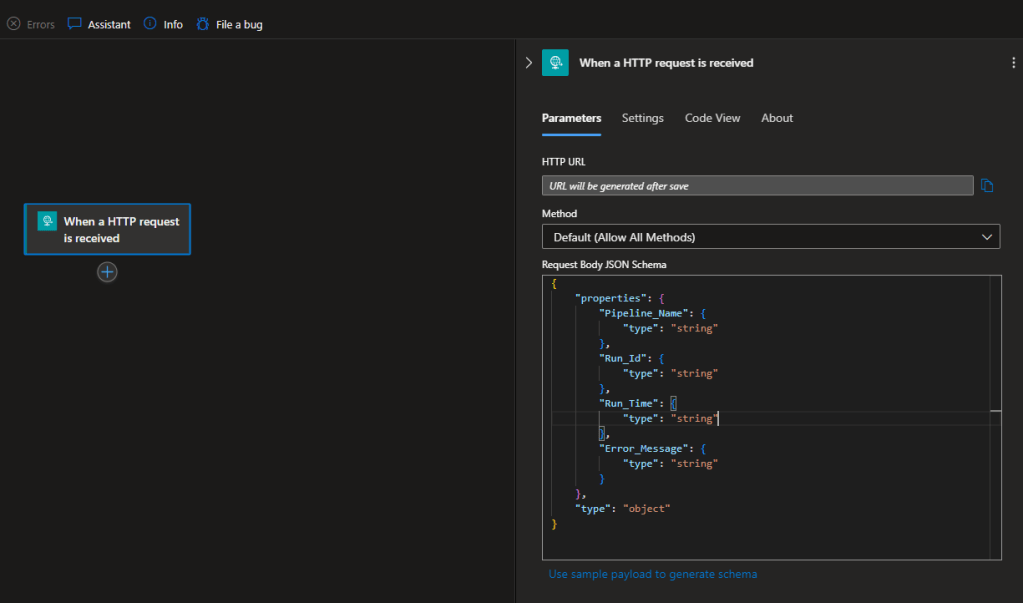This screenshot has height=603, width=1023.
Task: Click the Errors icon in toolbar
Action: 14,24
